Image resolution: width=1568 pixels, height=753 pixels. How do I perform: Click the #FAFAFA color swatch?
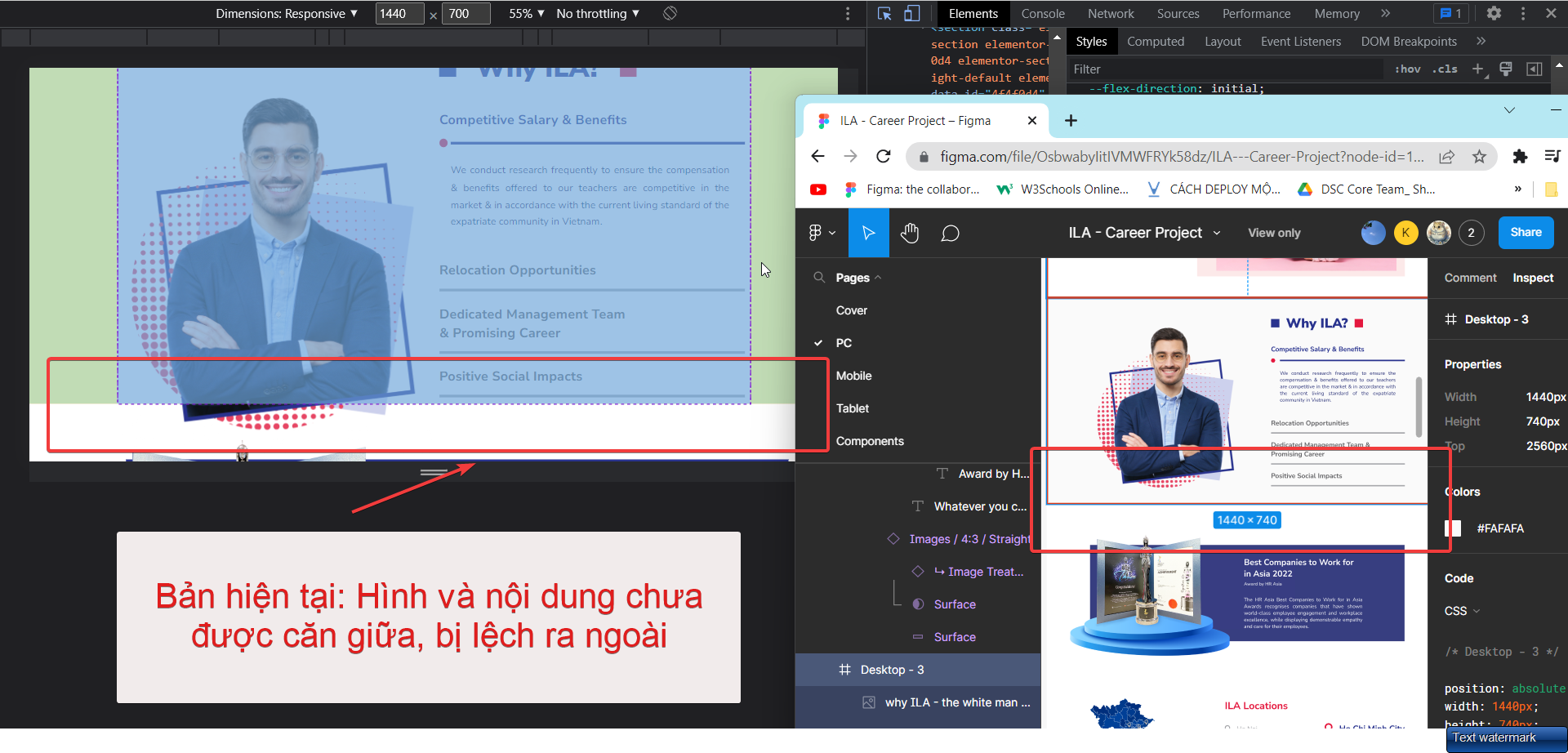tap(1453, 528)
